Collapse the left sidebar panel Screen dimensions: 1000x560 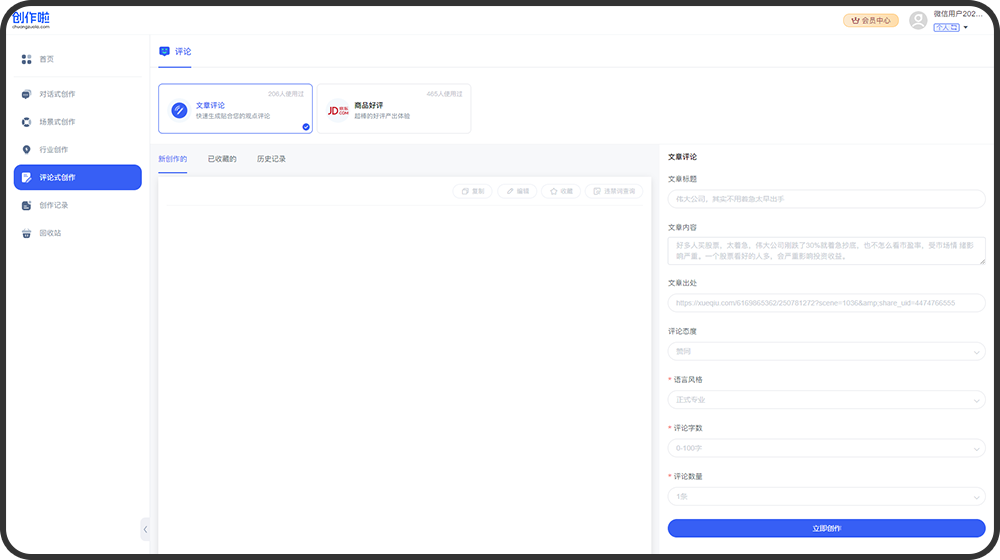pos(145,529)
